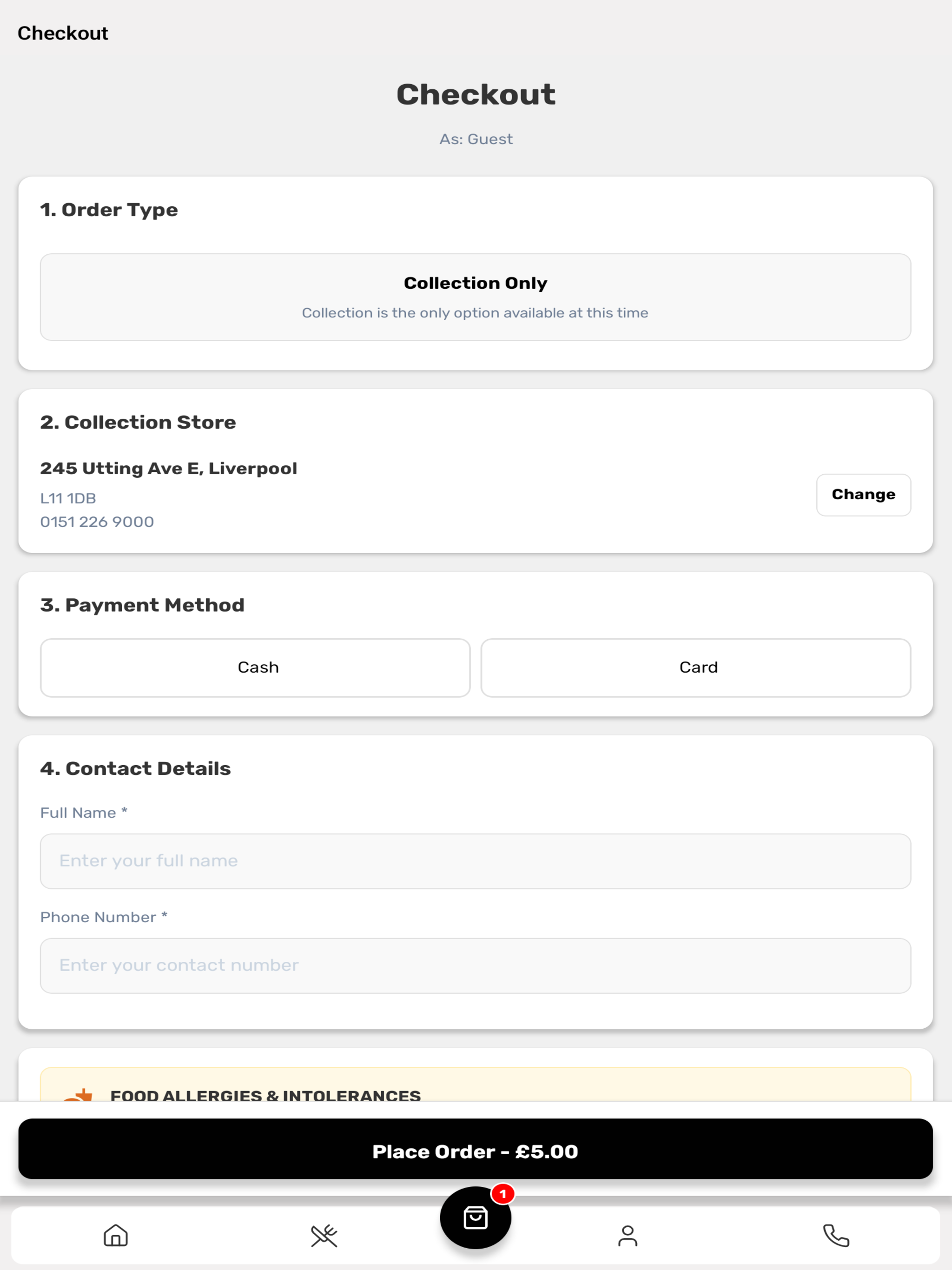952x1270 pixels.
Task: Click the Change store button
Action: [x=864, y=495]
